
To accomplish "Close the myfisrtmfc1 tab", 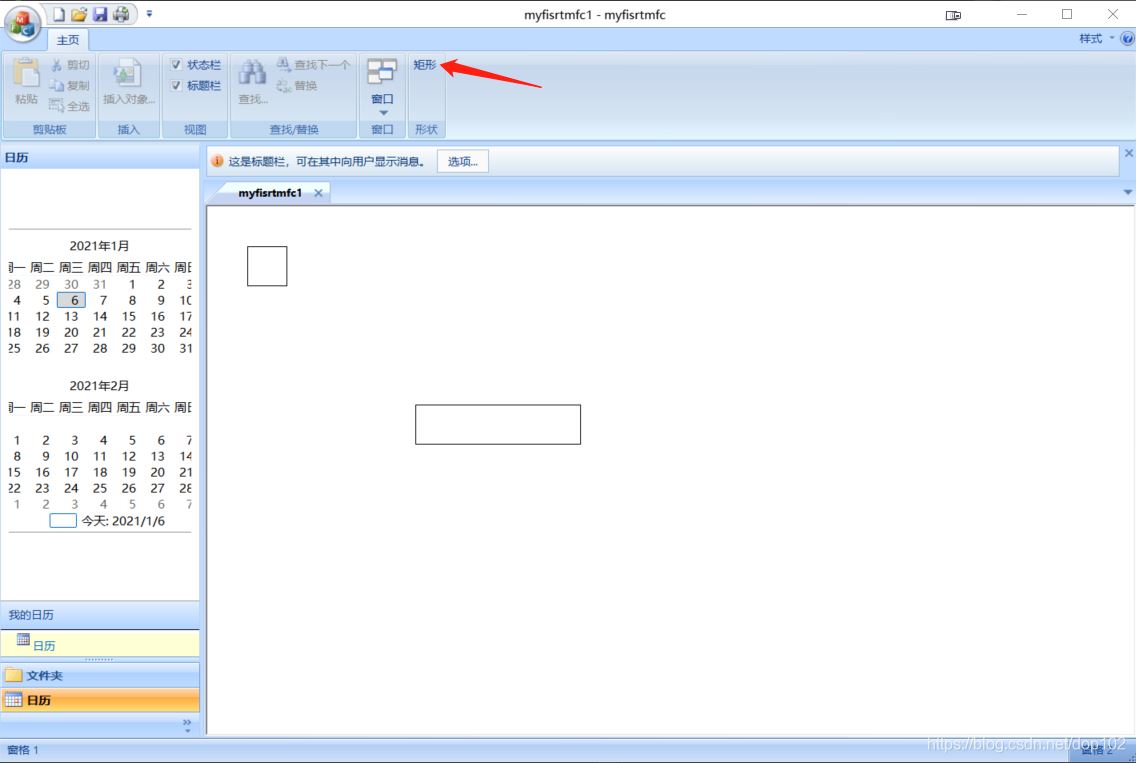I will [318, 193].
